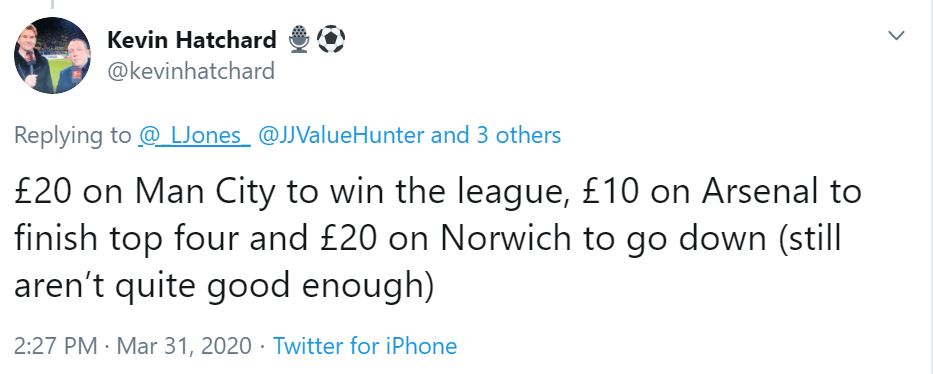Image resolution: width=933 pixels, height=374 pixels.
Task: Click the @kevinhatchard handle
Action: coord(191,71)
